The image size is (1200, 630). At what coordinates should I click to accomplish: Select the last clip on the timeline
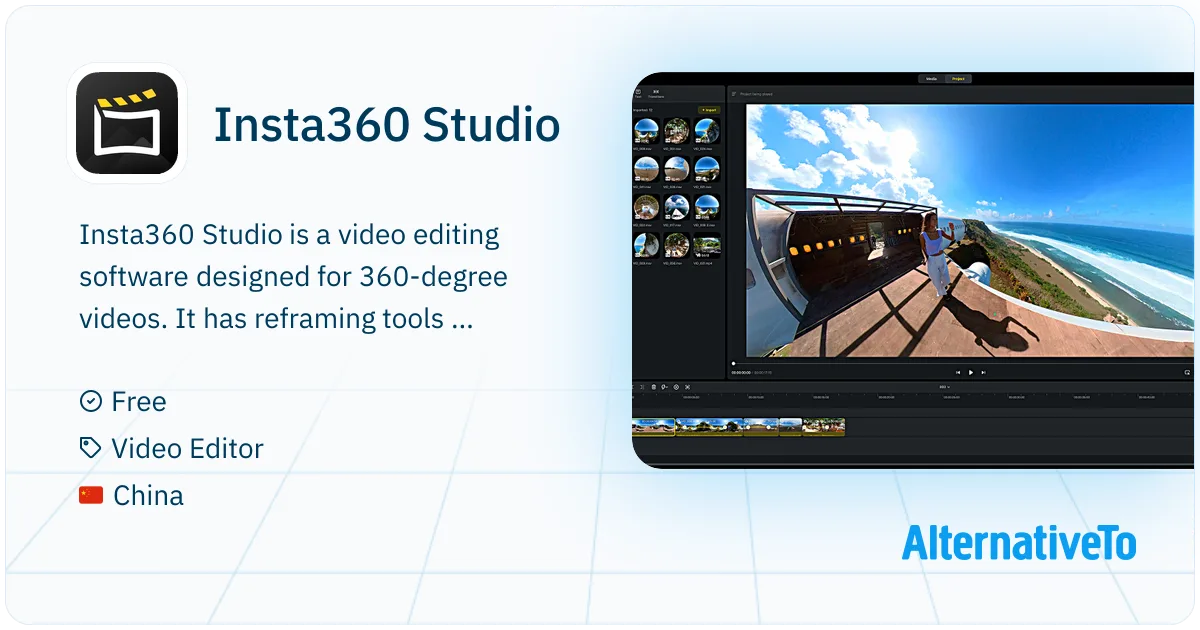click(x=824, y=427)
